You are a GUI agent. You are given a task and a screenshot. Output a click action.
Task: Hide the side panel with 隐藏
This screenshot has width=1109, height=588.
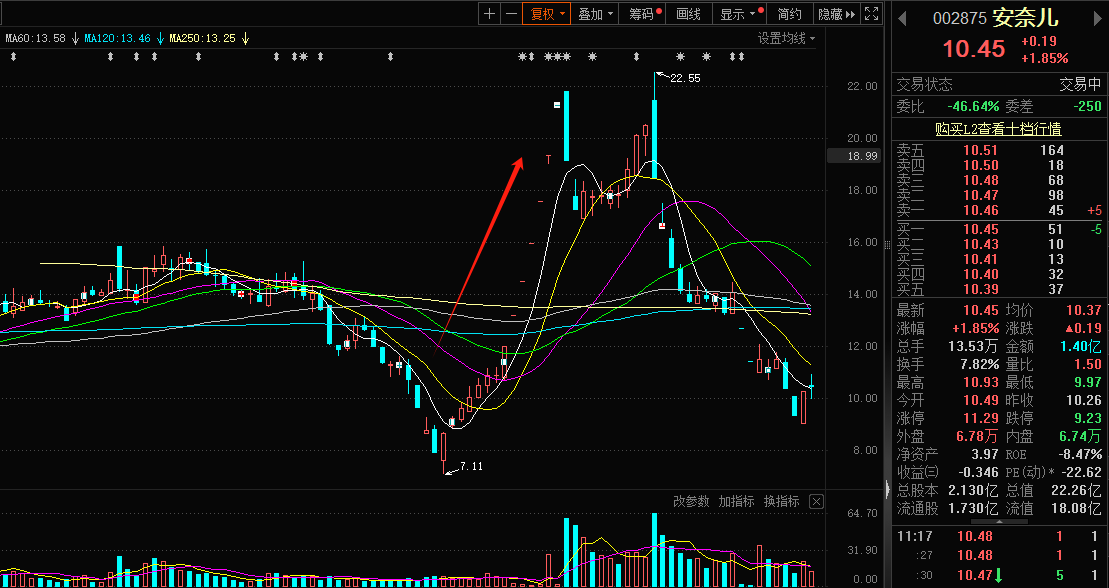(x=836, y=13)
